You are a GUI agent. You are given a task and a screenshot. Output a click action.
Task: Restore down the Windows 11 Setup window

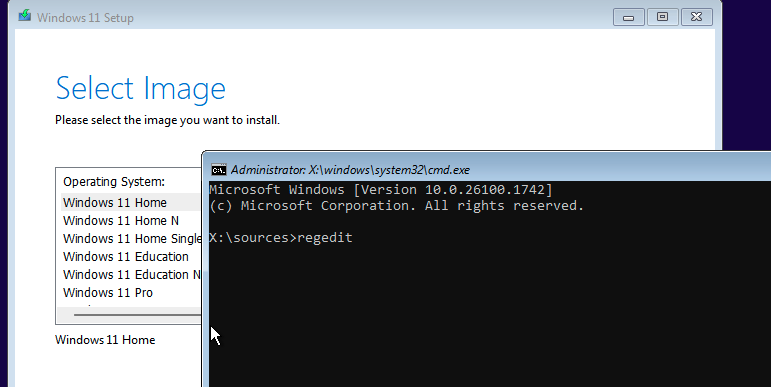pyautogui.click(x=662, y=17)
